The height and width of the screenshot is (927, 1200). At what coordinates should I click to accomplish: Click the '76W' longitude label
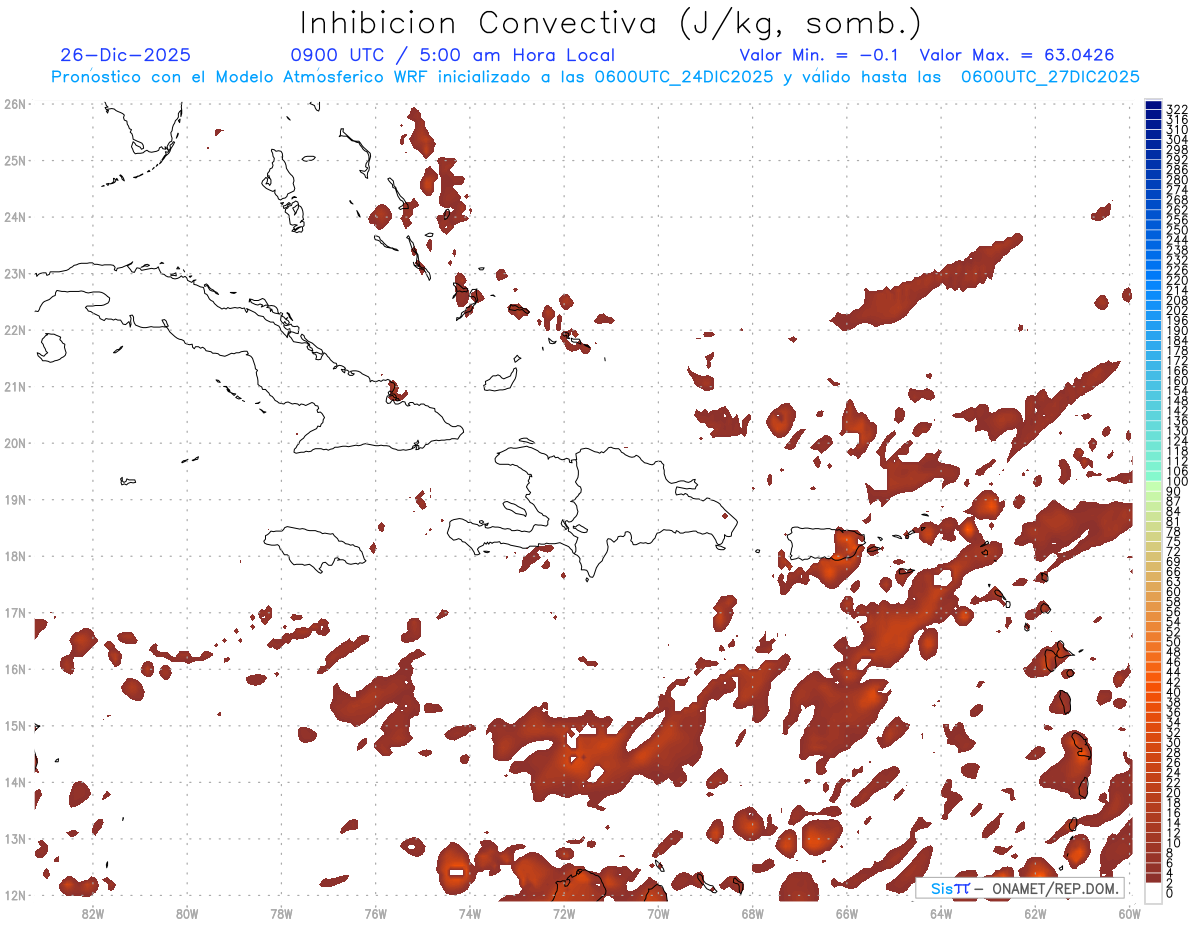[375, 912]
